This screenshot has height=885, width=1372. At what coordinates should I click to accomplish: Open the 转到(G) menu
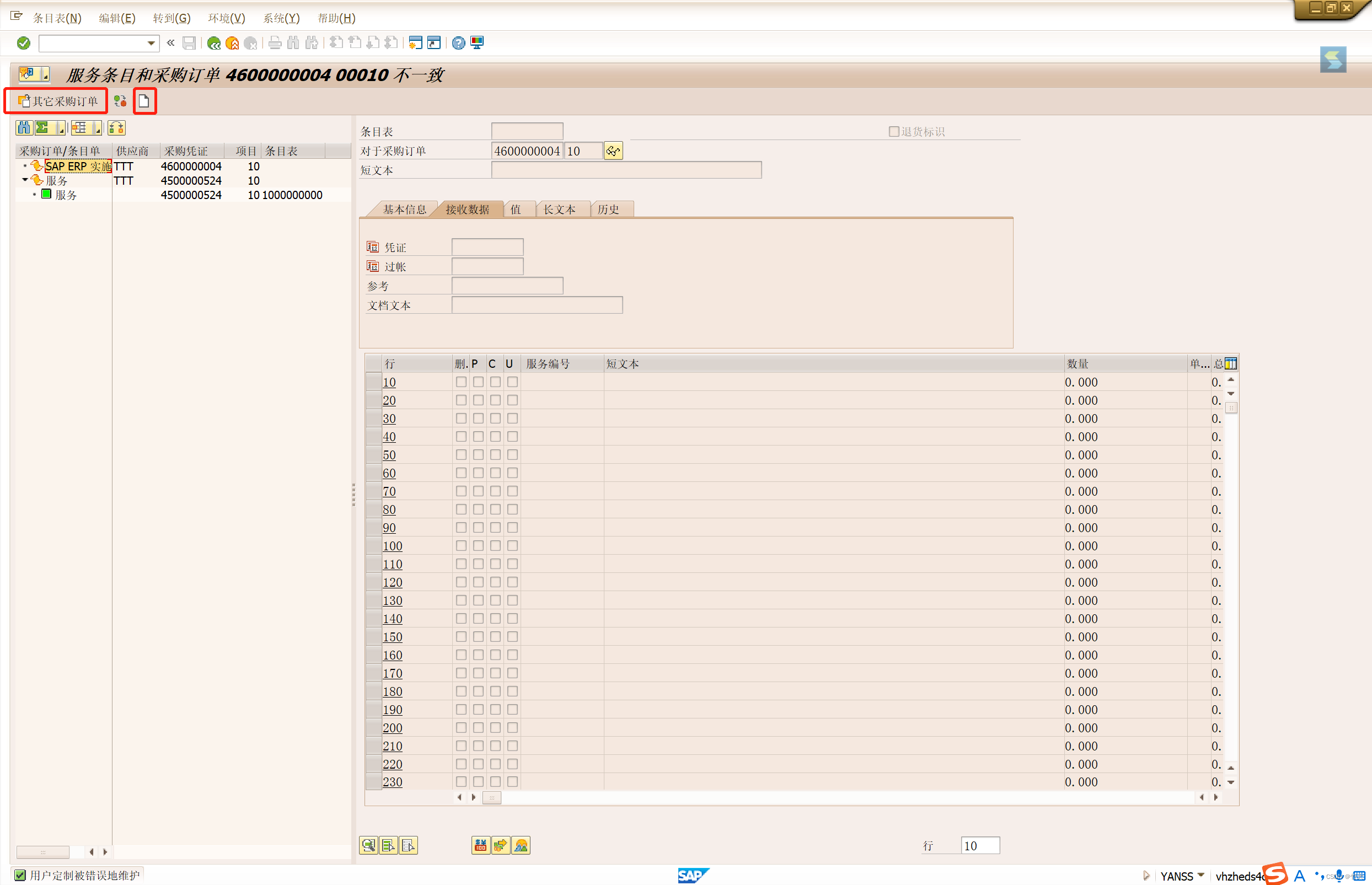tap(171, 18)
